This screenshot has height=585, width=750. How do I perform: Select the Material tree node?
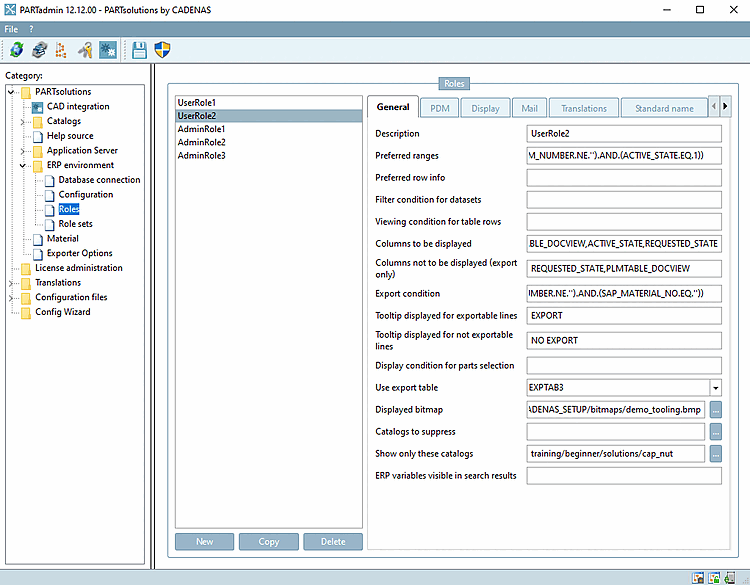[62, 238]
